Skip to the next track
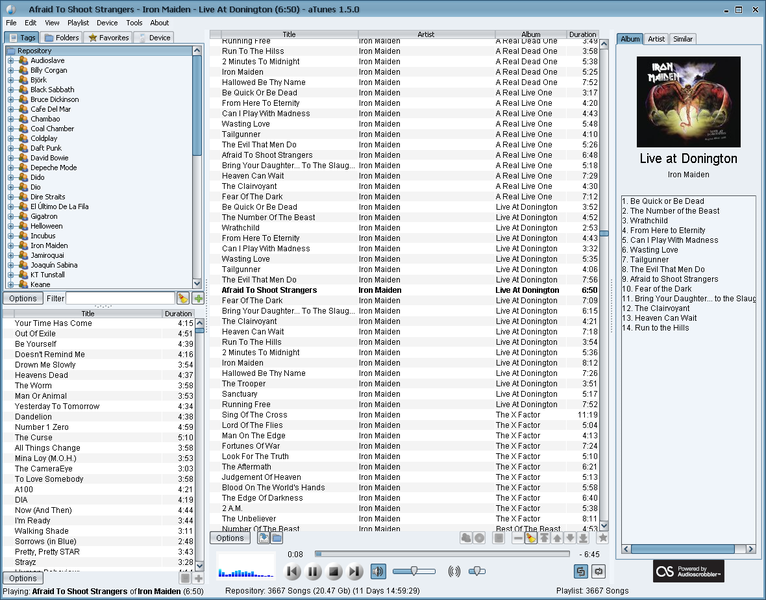Viewport: 766px width, 600px height. click(x=355, y=572)
